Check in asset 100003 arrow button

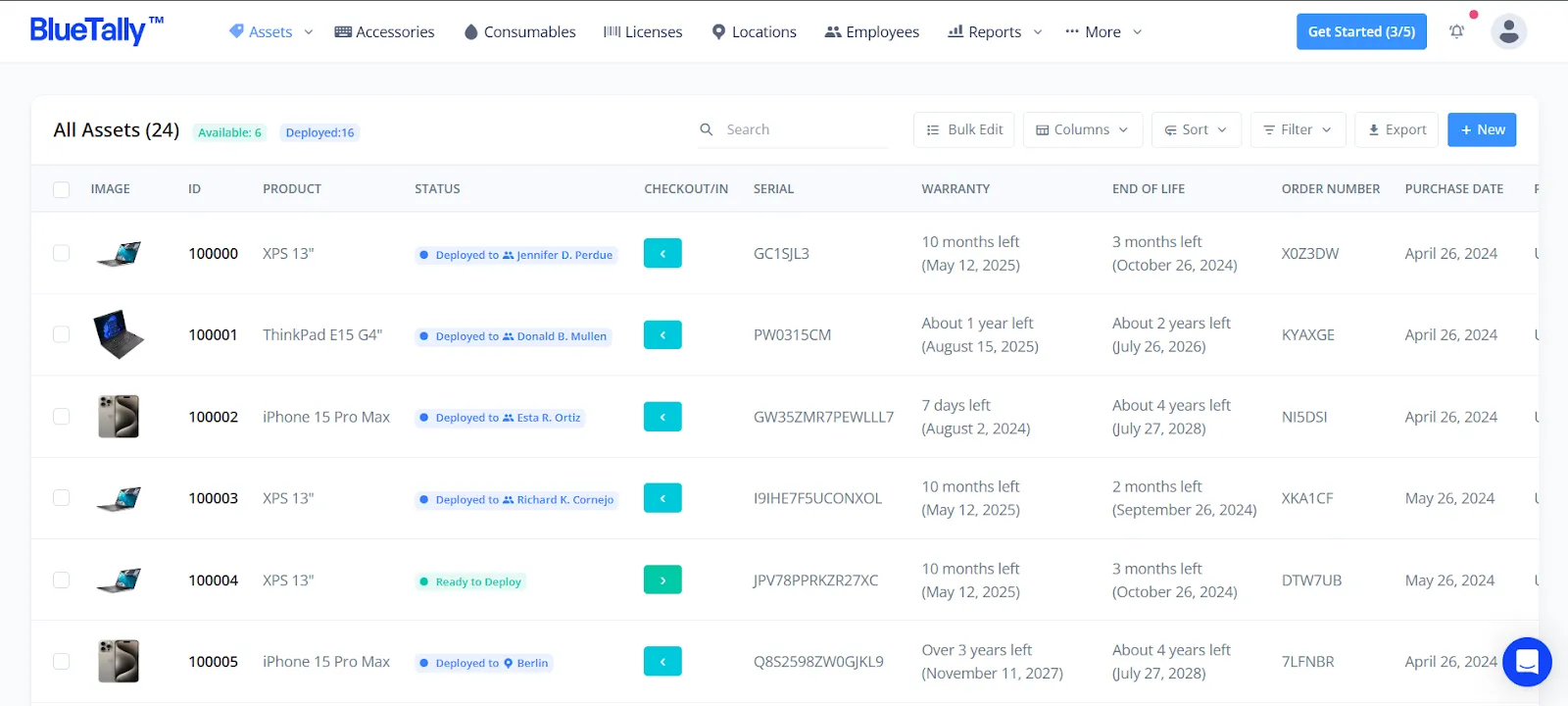tap(662, 498)
